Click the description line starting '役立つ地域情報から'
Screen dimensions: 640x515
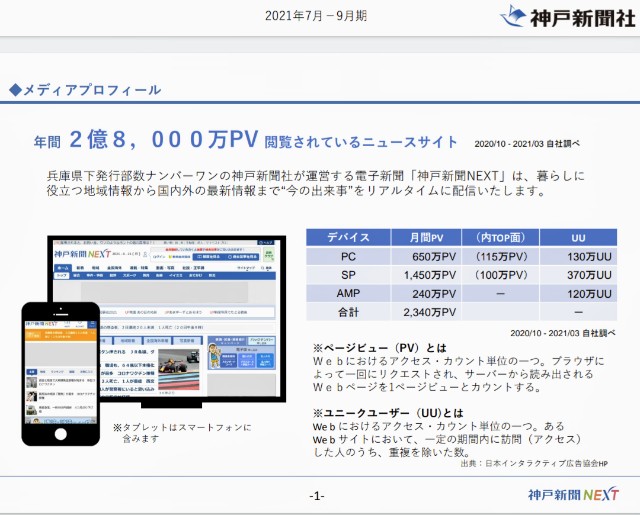click(x=296, y=191)
